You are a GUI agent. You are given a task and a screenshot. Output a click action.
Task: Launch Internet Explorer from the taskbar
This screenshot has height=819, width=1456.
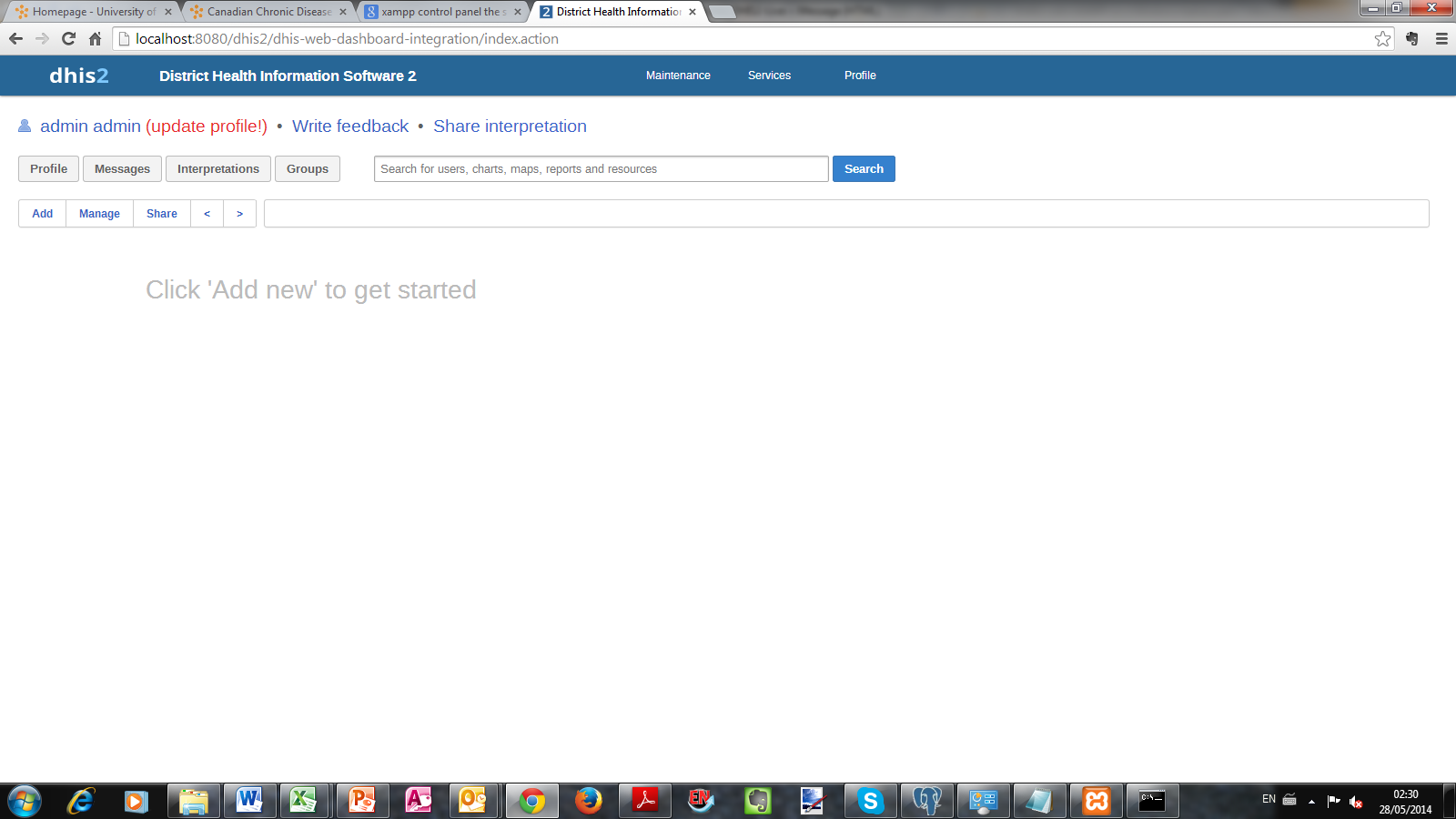(81, 801)
